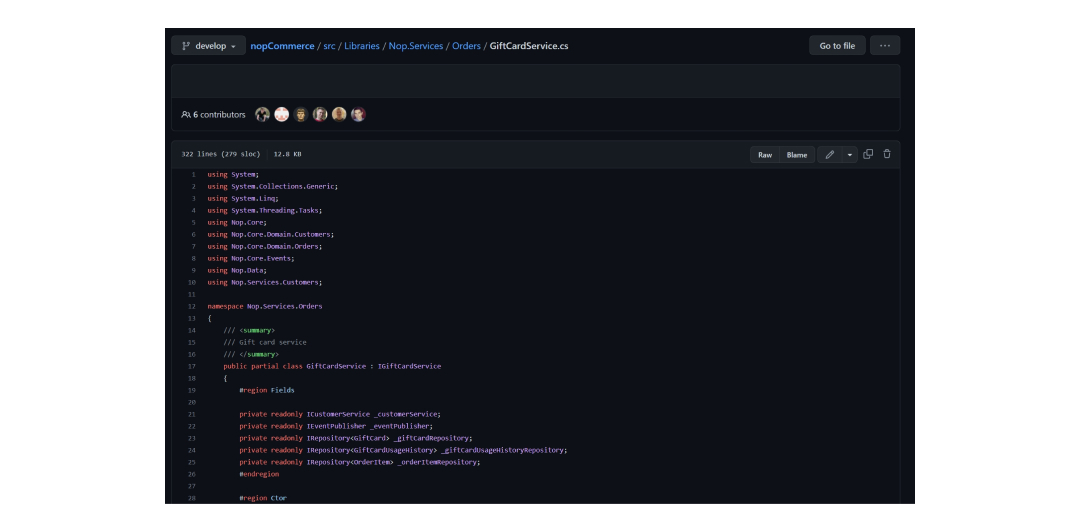Expand the edit options dropdown arrow

850,155
